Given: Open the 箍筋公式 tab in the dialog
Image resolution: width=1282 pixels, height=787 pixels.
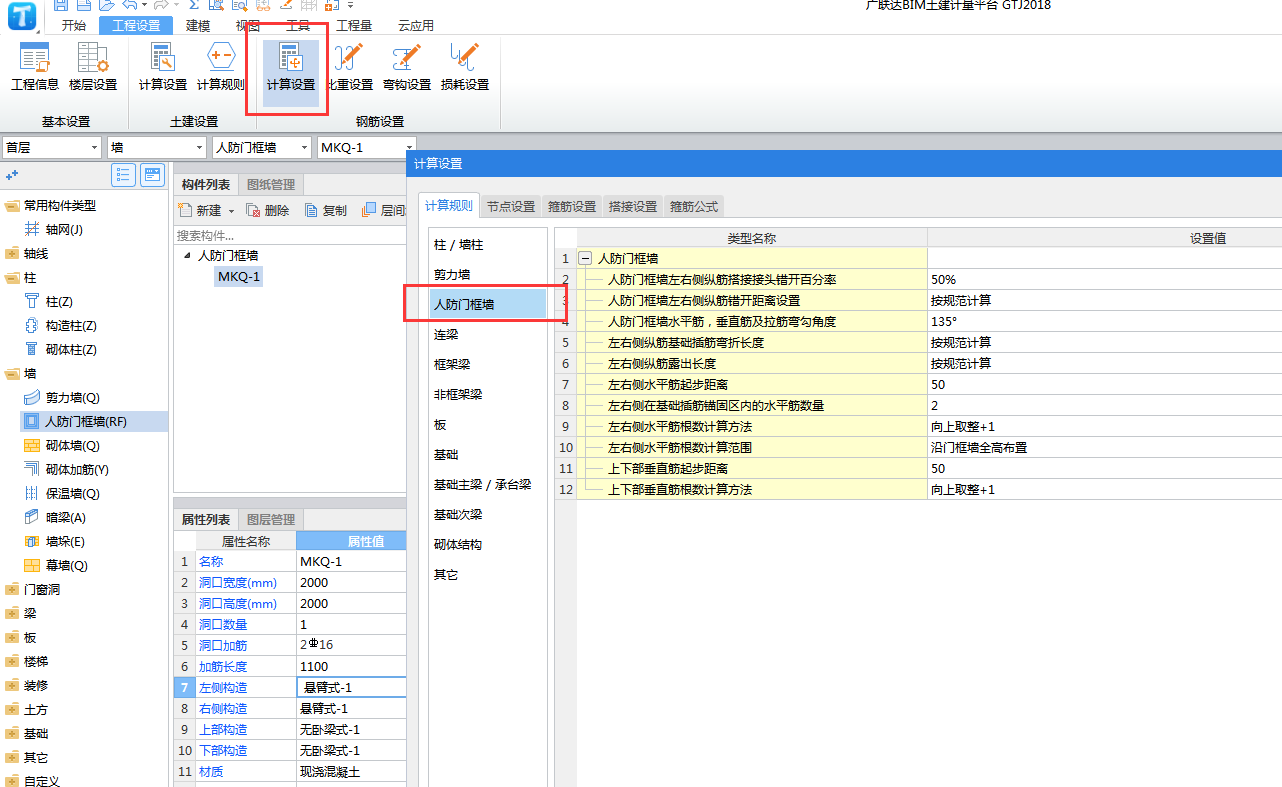Looking at the screenshot, I should click(x=694, y=206).
